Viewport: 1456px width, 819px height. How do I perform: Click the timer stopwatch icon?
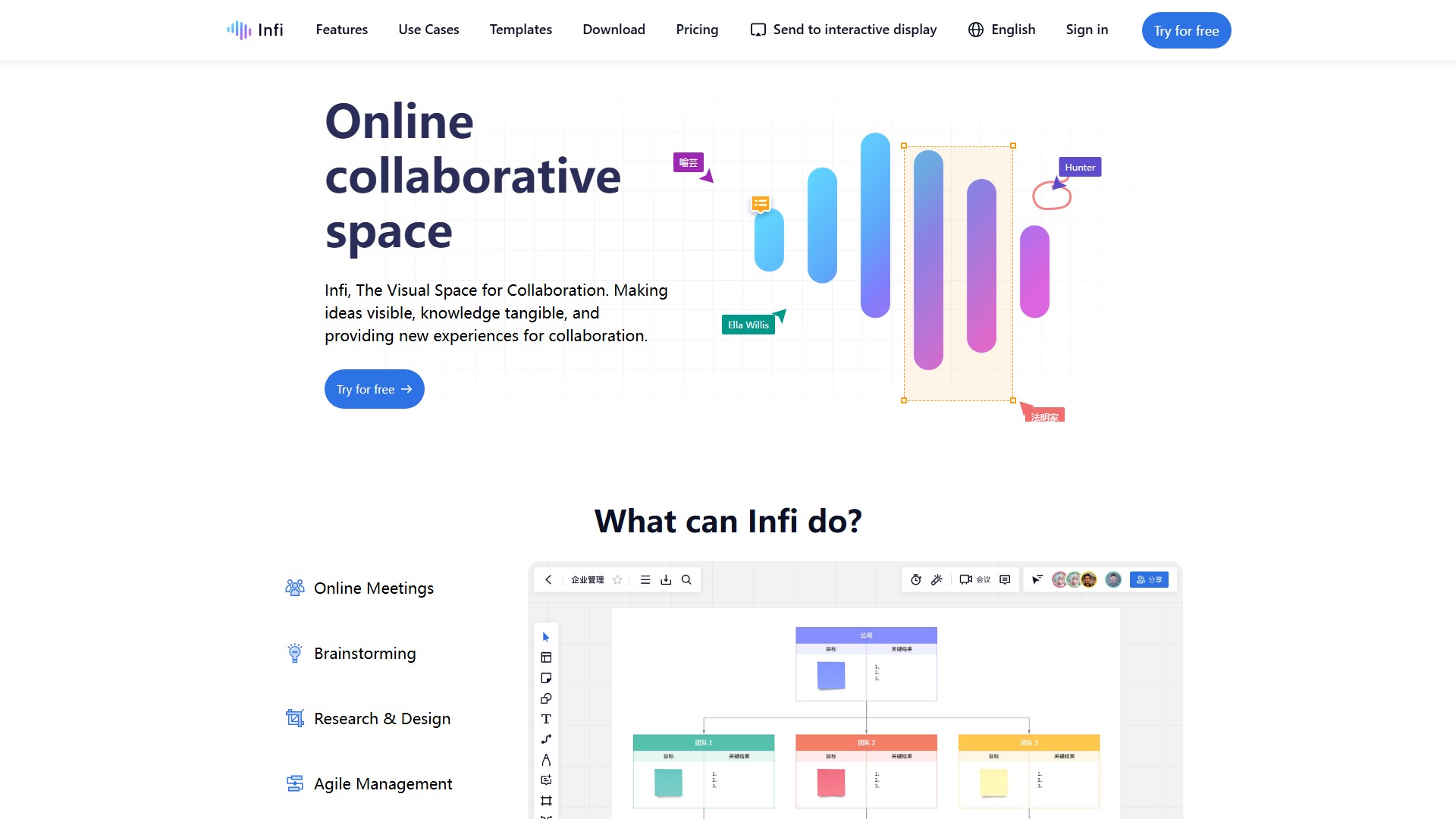pos(916,579)
